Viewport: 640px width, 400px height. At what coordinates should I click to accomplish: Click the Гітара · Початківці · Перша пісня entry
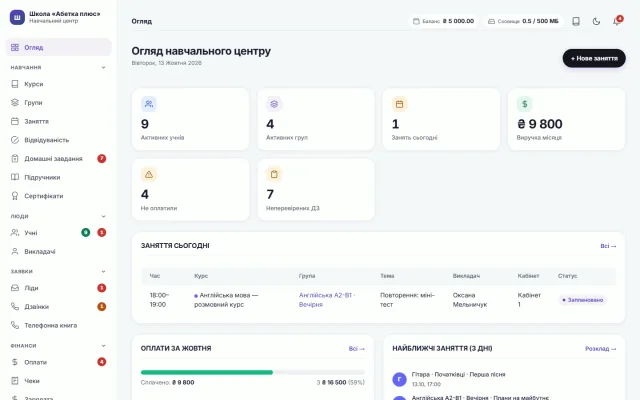tap(458, 374)
